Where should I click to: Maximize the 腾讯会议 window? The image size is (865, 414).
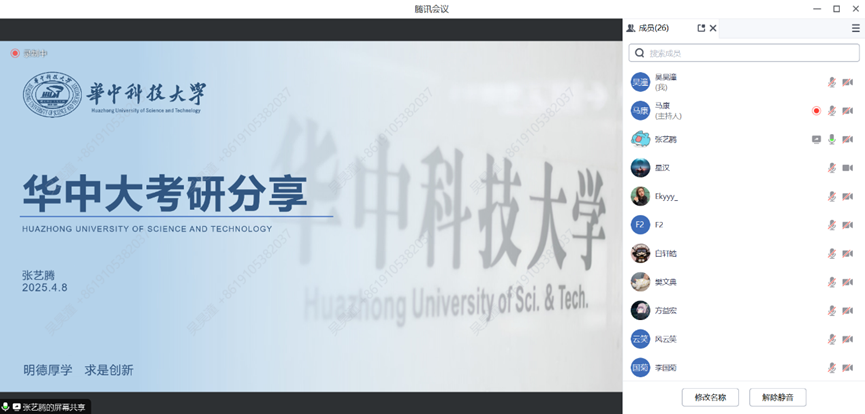click(x=836, y=9)
